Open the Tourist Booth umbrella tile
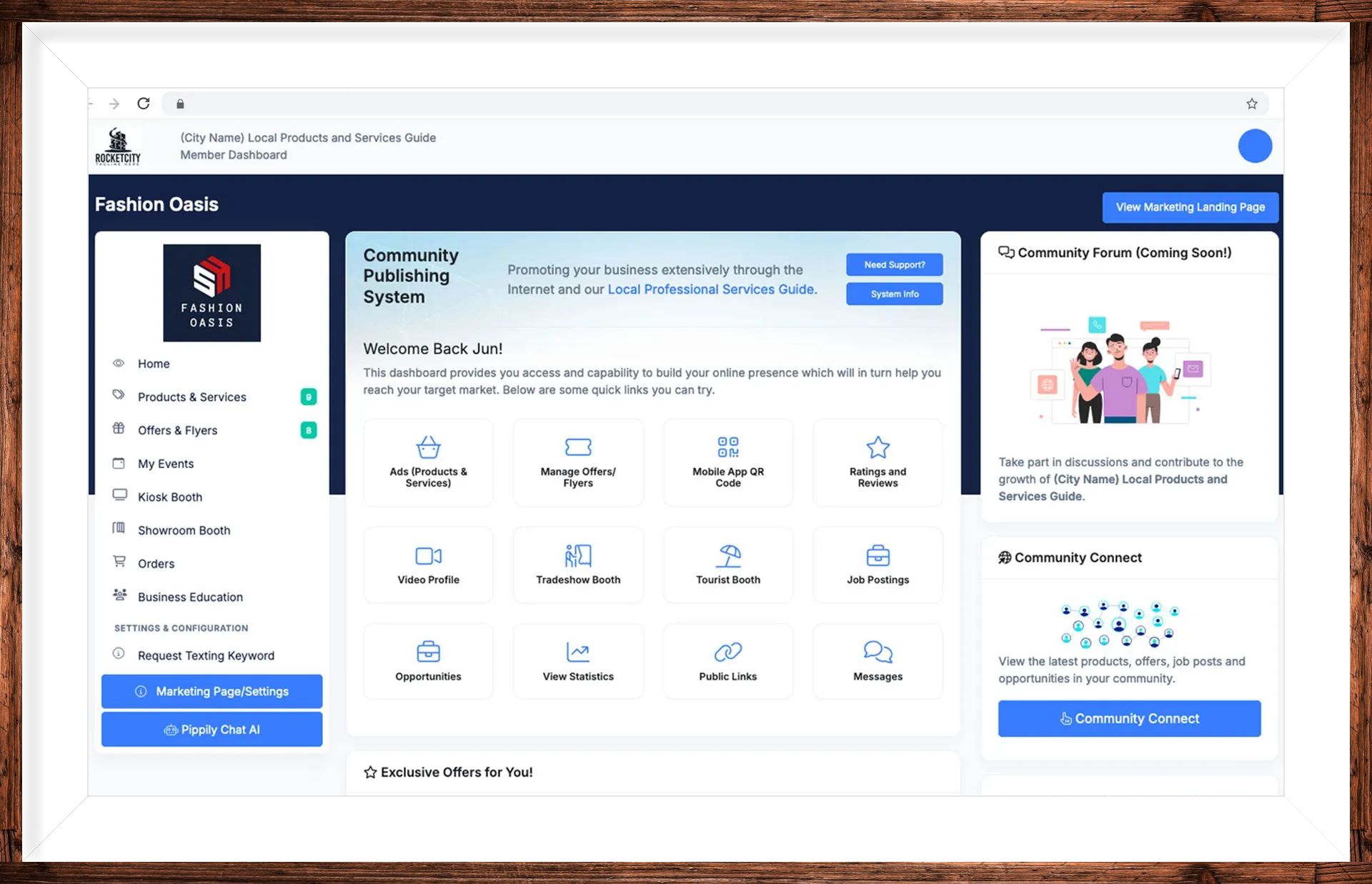Viewport: 1372px width, 884px height. [727, 565]
